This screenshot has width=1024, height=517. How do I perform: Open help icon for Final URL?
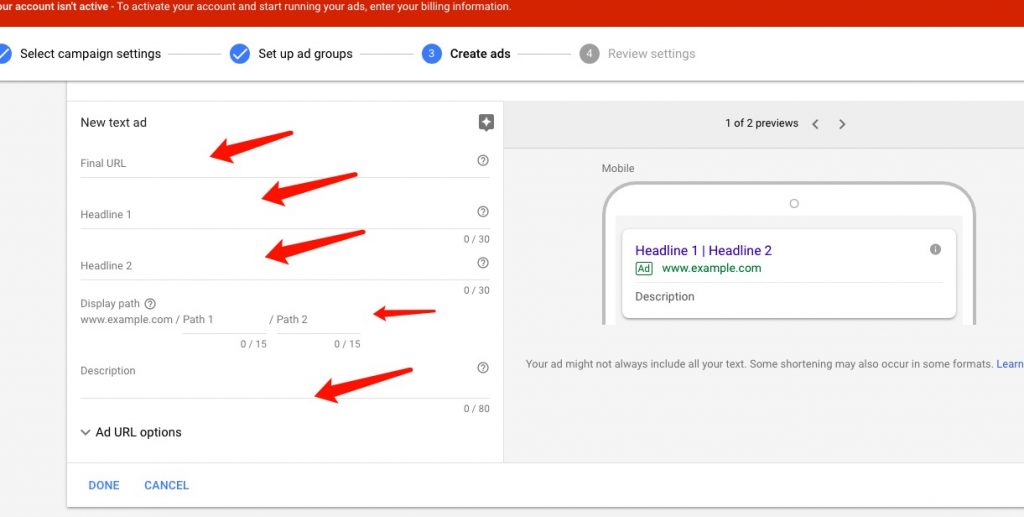(x=483, y=161)
